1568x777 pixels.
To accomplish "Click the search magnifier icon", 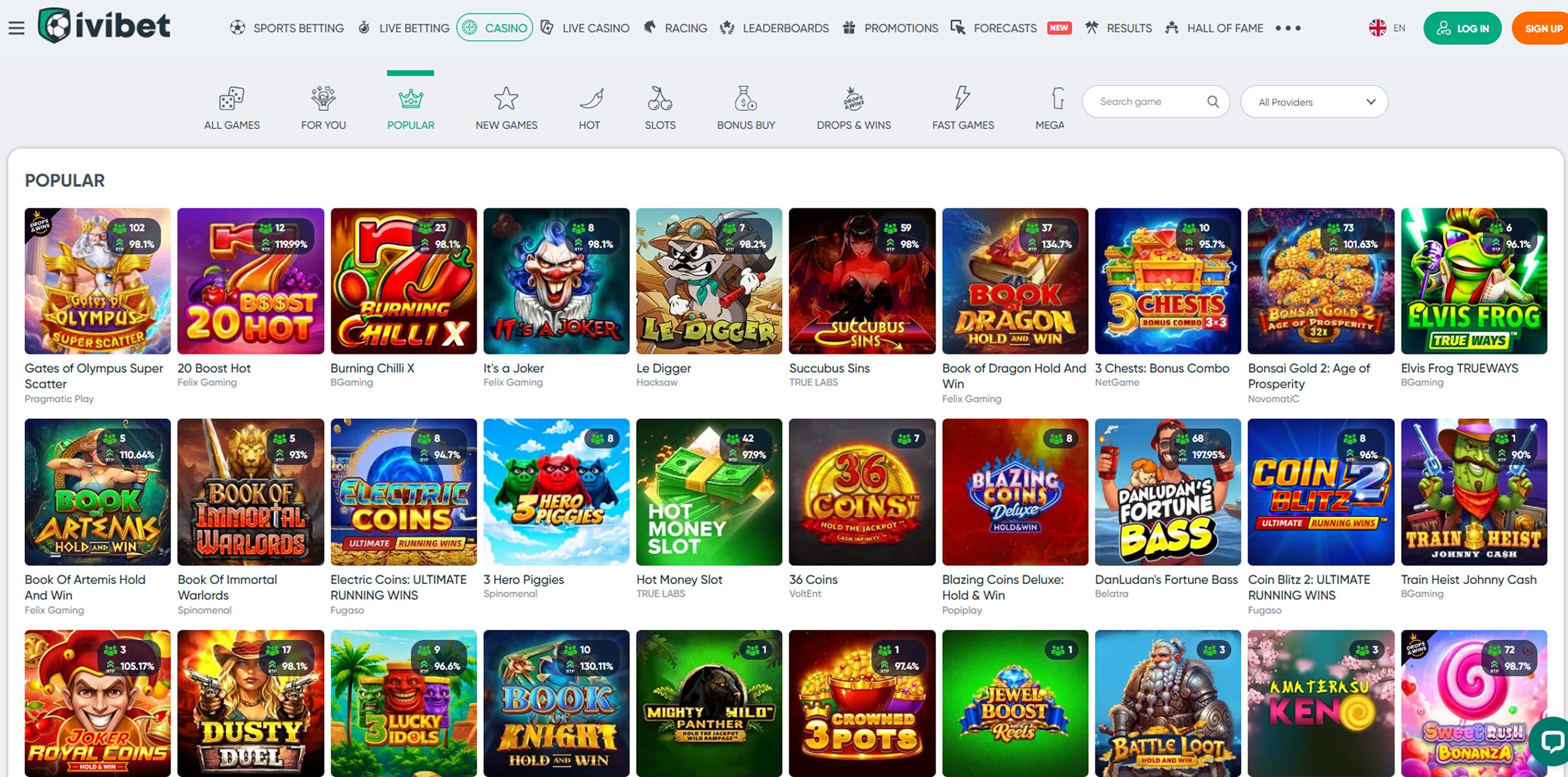I will 1213,102.
